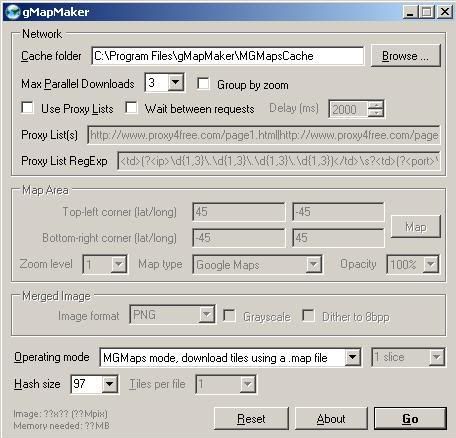456x438 pixels.
Task: Close the gMapMaker window
Action: point(445,12)
